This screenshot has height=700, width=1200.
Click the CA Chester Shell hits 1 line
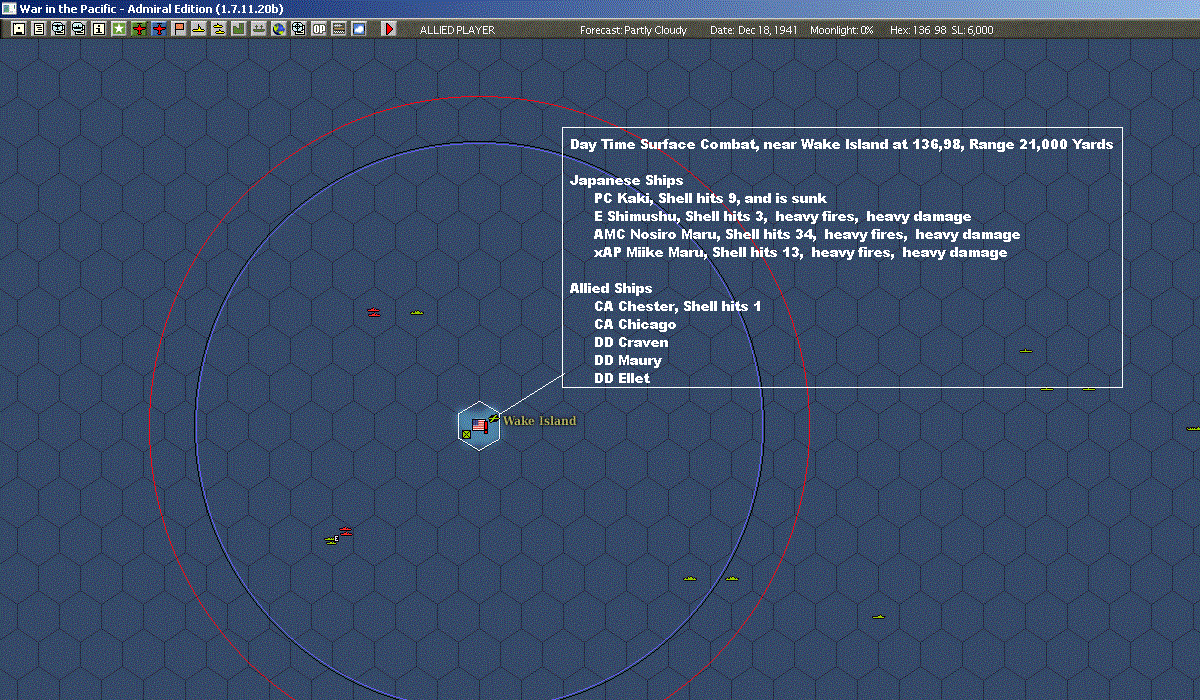point(677,307)
